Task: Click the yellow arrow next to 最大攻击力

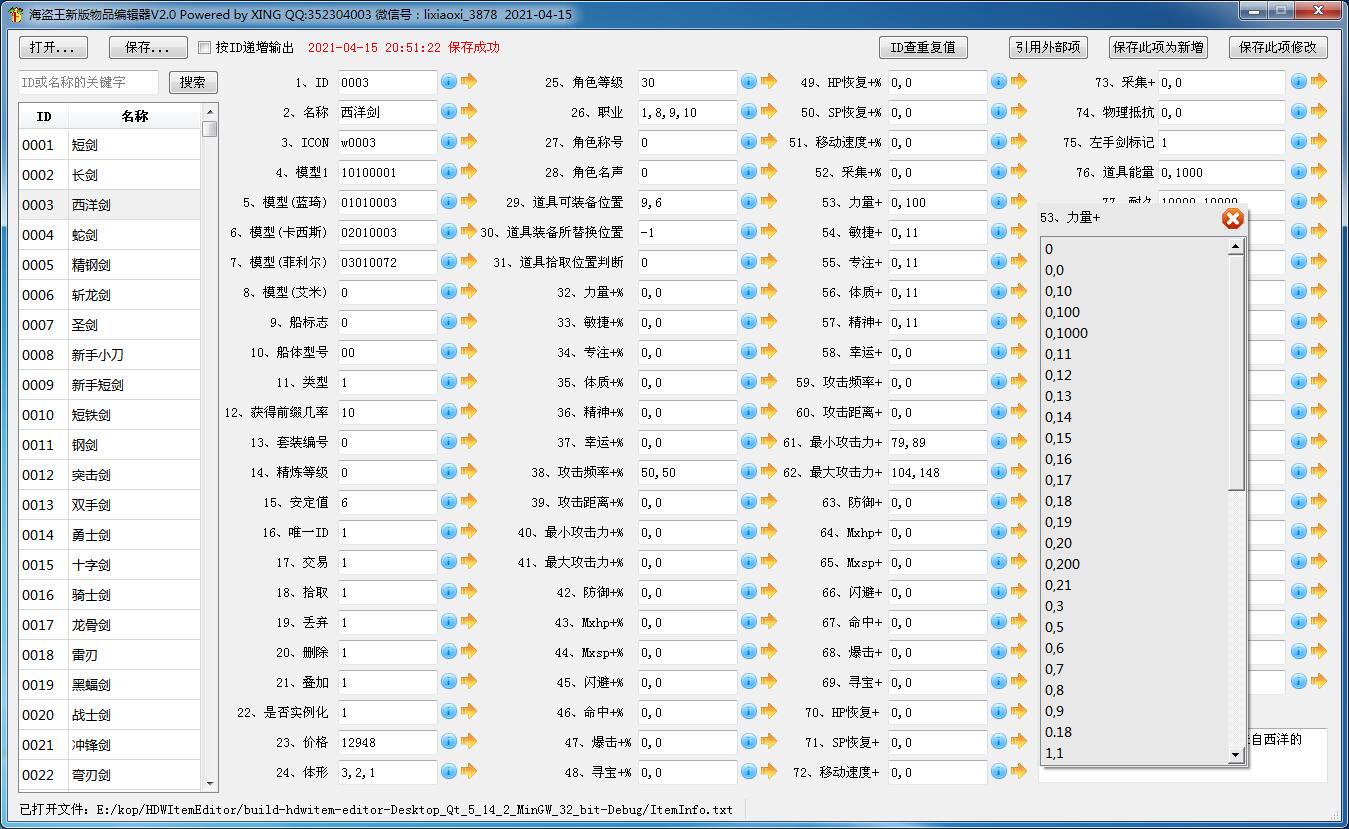Action: click(x=1018, y=472)
